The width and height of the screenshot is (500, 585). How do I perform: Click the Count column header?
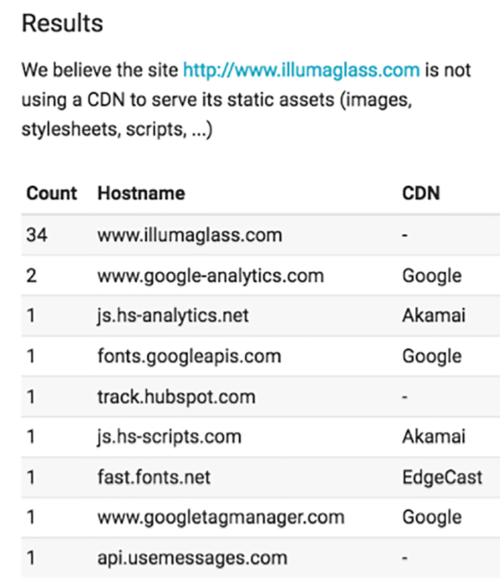click(x=51, y=193)
